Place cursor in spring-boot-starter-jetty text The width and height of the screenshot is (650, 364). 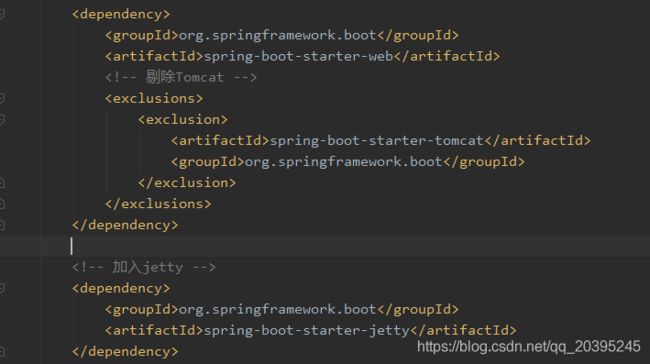click(x=307, y=330)
